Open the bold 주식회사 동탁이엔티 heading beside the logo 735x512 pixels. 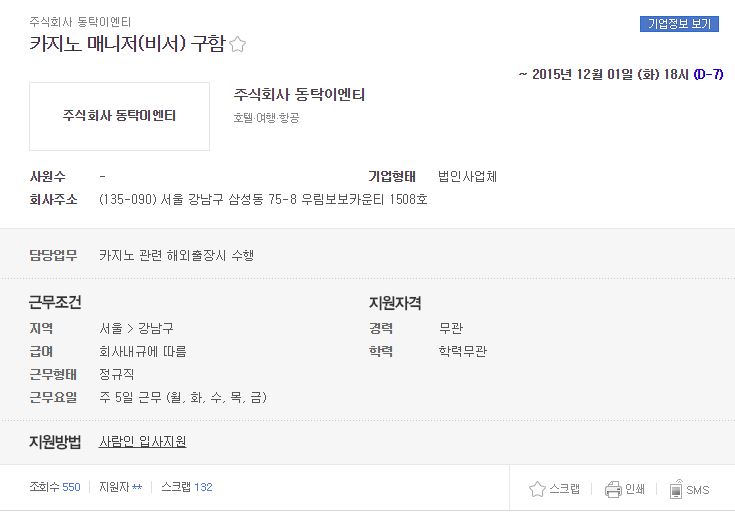pyautogui.click(x=299, y=95)
